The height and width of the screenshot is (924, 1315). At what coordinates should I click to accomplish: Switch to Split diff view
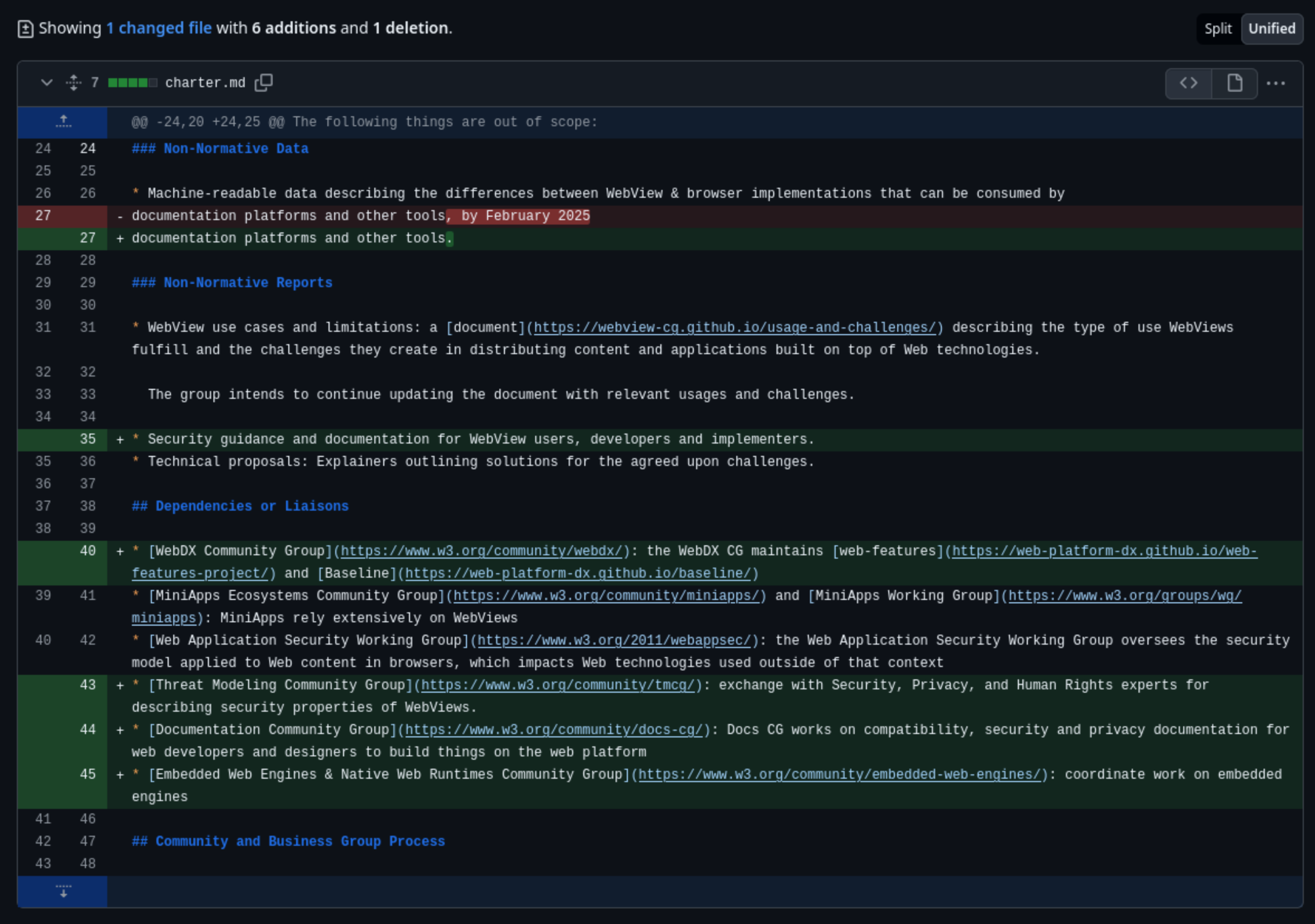coord(1218,28)
